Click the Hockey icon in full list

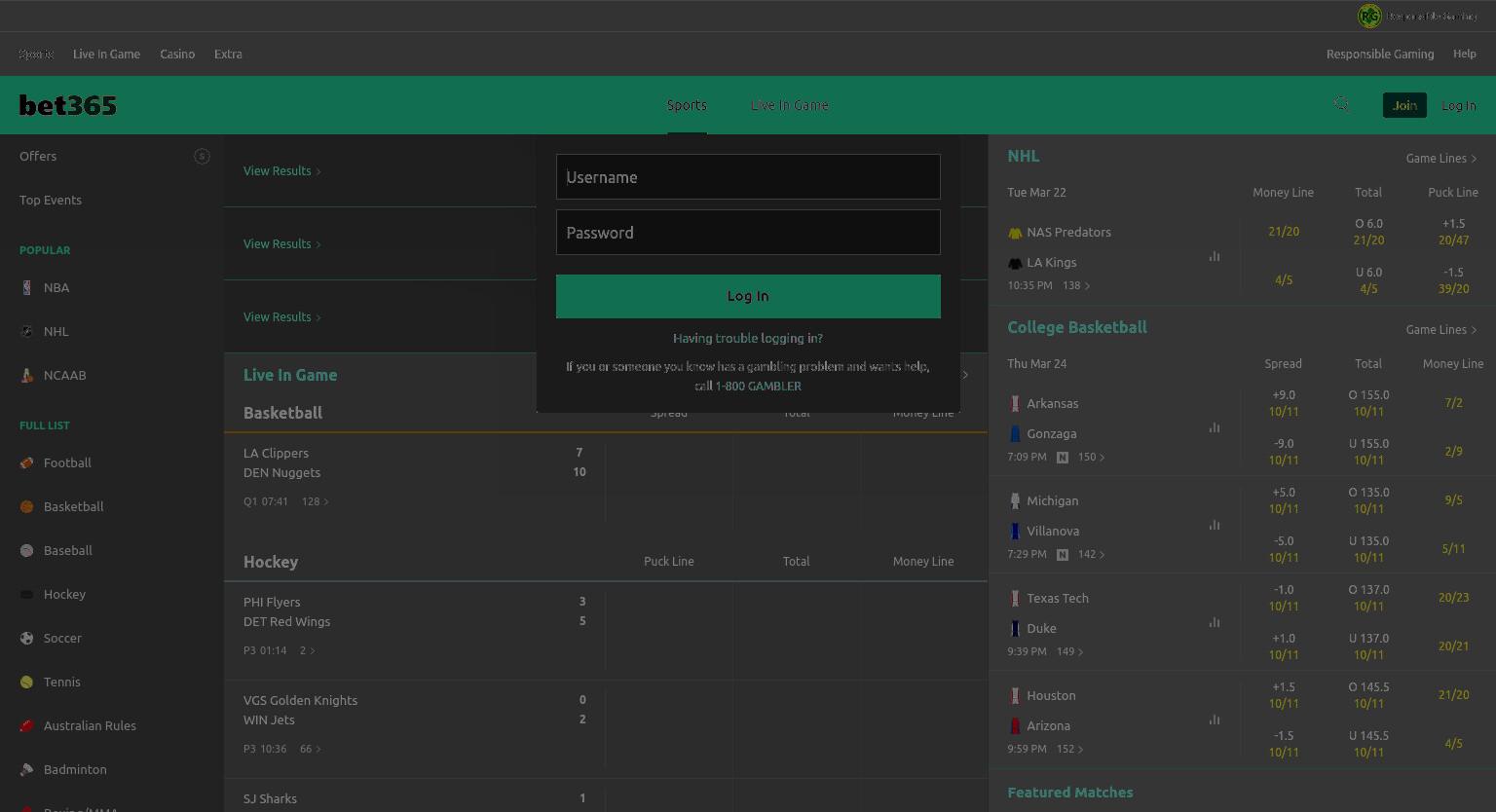(x=26, y=594)
